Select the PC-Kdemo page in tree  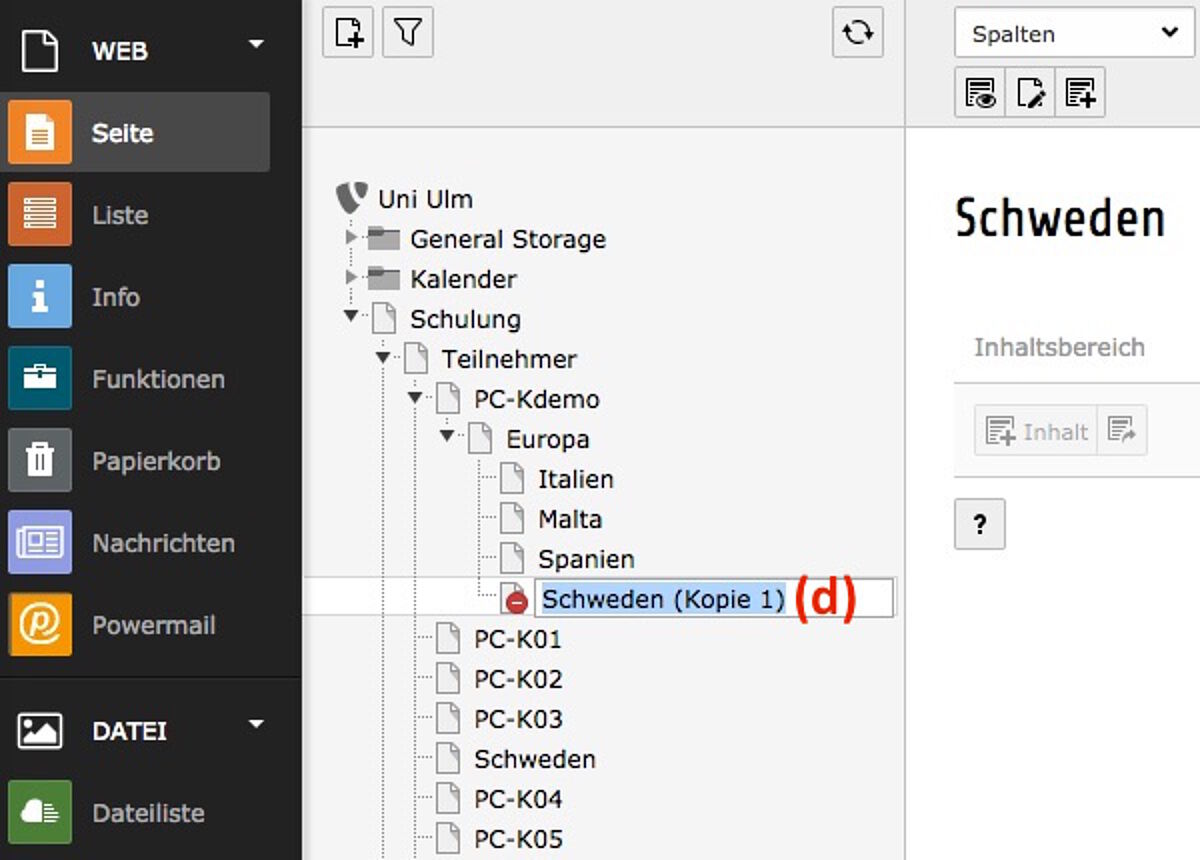pos(537,399)
